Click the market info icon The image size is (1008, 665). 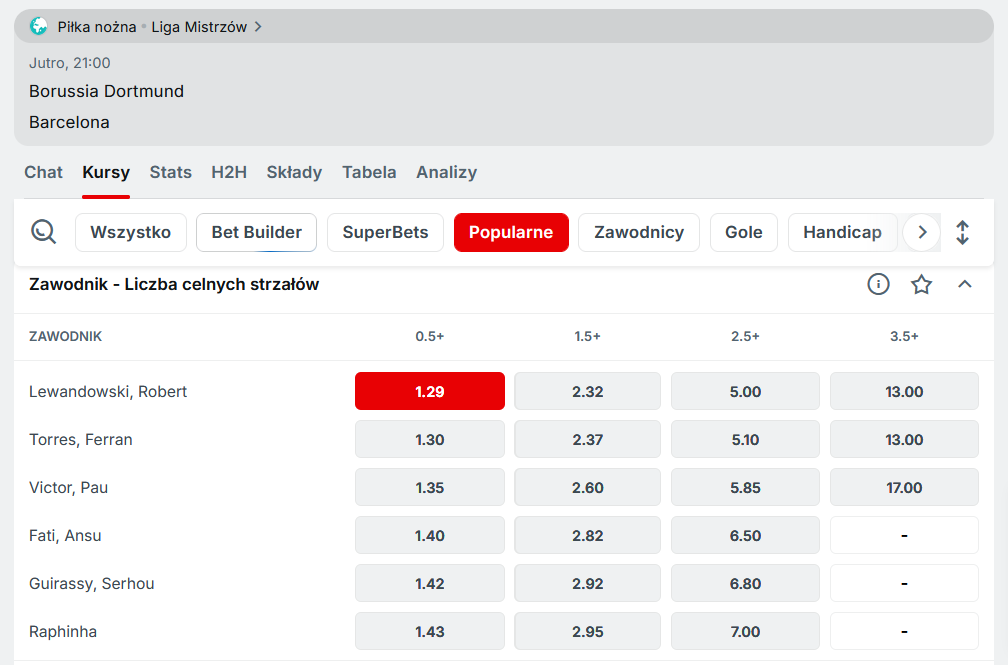pos(878,285)
